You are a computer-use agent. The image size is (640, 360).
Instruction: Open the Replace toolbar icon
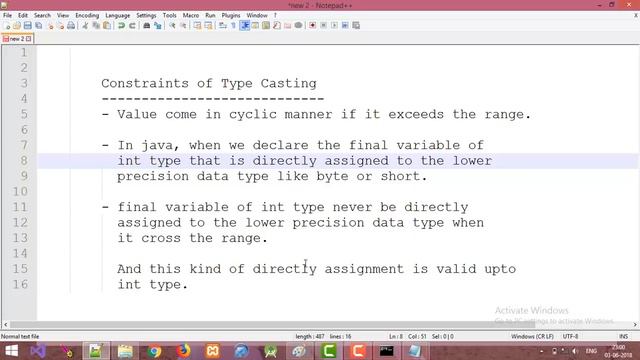tap(158, 25)
